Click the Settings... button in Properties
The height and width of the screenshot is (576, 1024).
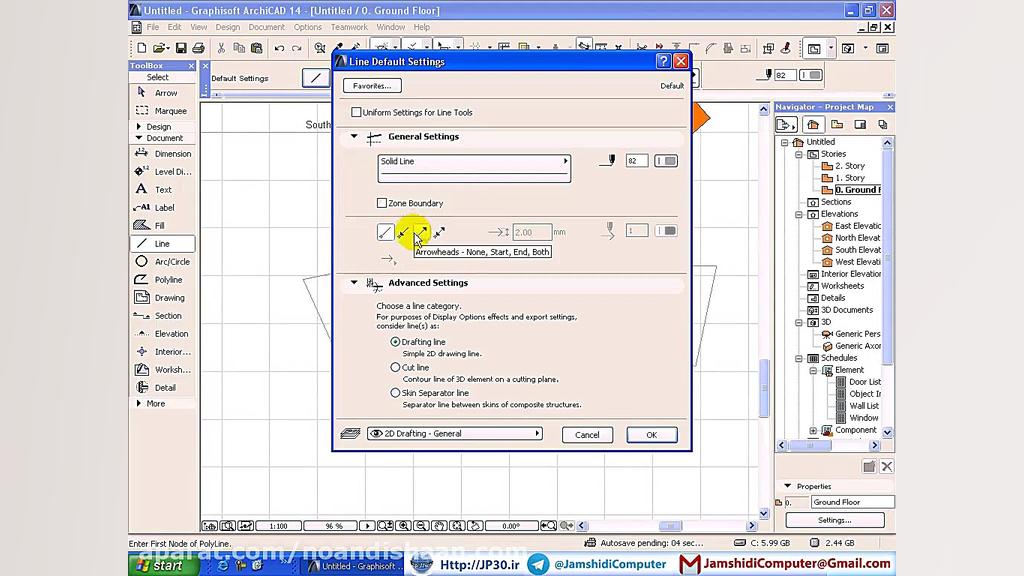(835, 520)
